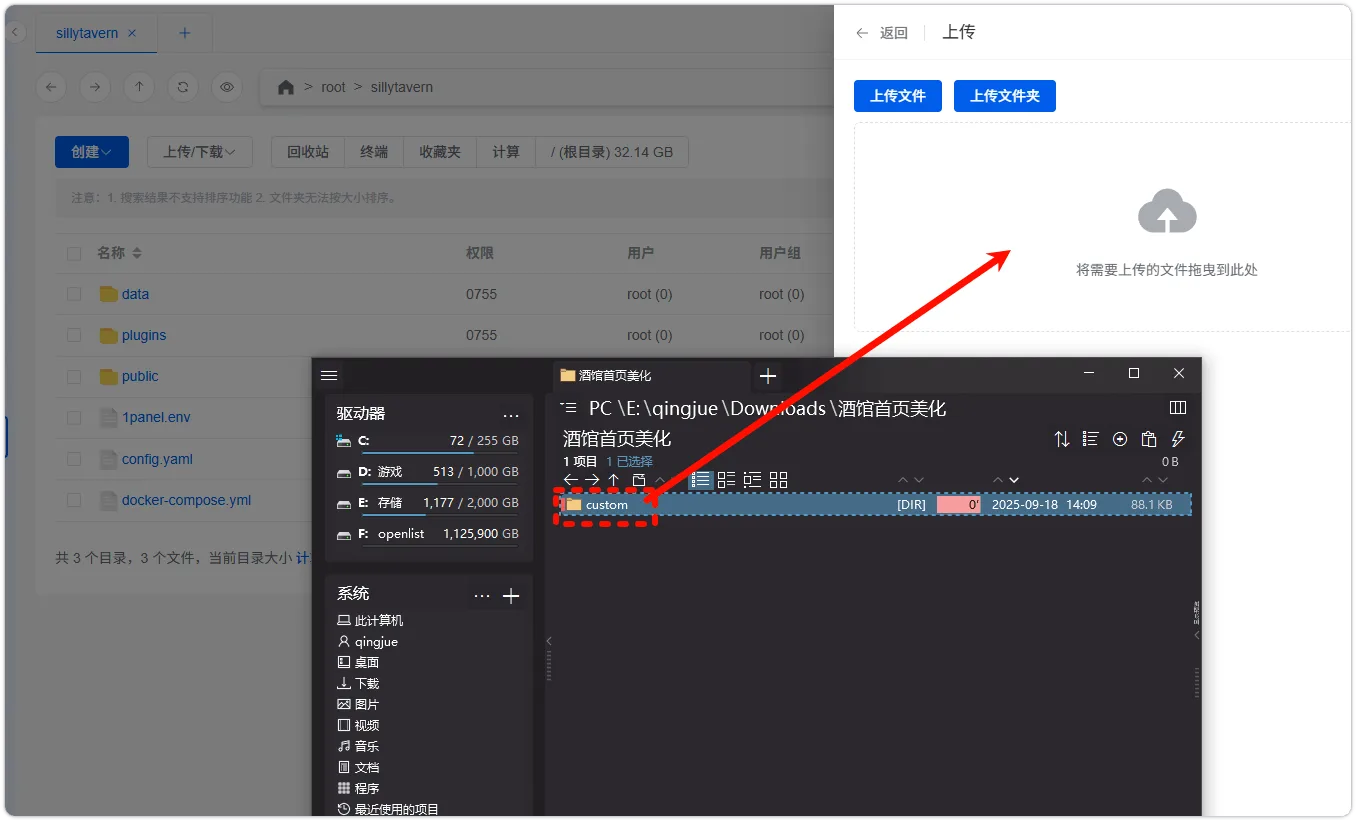Open sort options via the up-down arrows icon
Image resolution: width=1356 pixels, height=821 pixels.
point(1062,439)
